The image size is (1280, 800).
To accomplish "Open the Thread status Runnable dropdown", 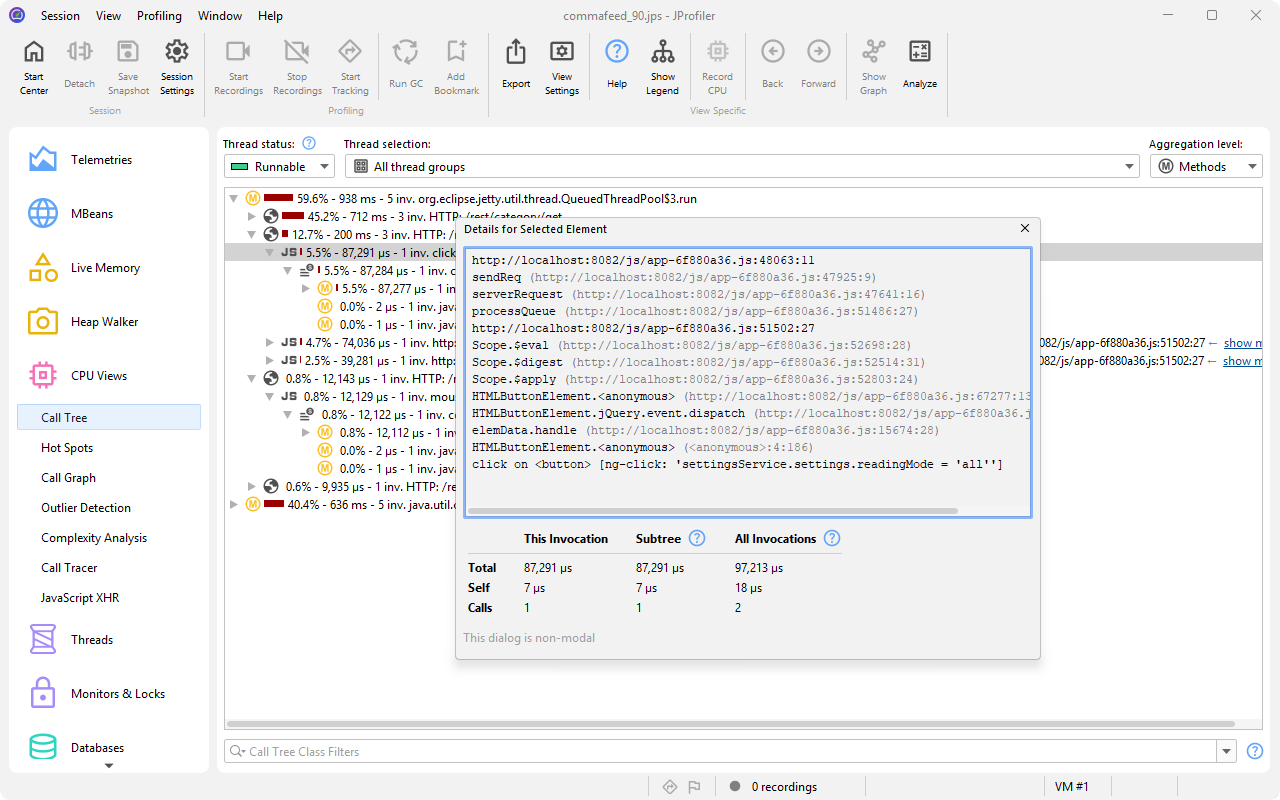I will [279, 166].
